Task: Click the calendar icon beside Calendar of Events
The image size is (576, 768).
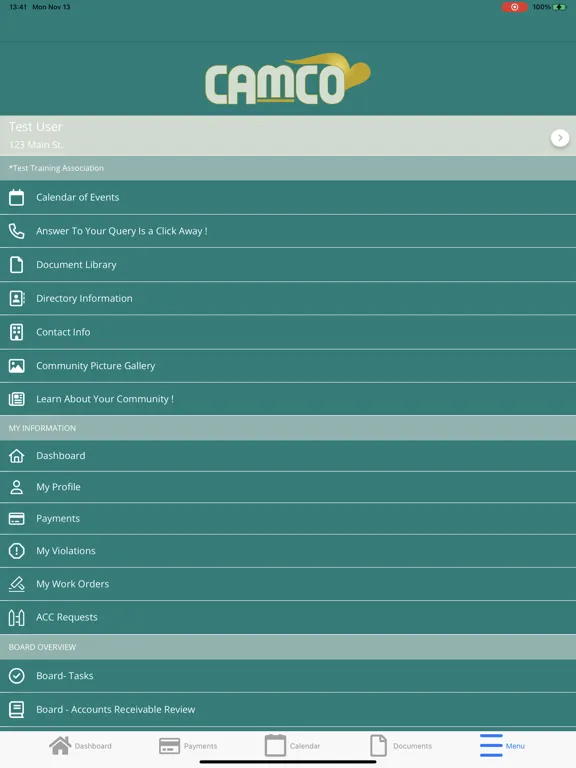Action: pyautogui.click(x=16, y=197)
